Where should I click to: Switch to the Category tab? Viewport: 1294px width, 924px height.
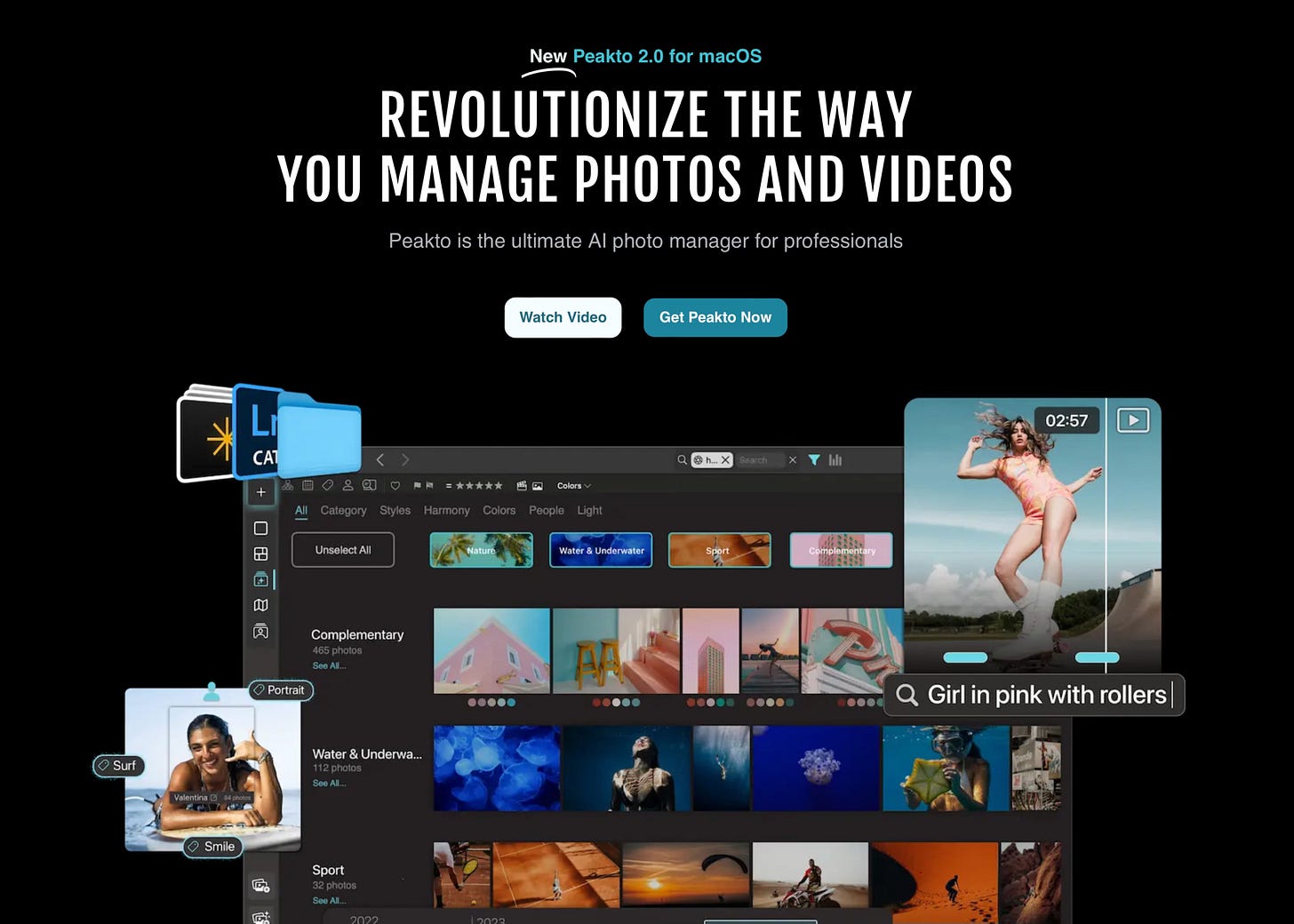click(343, 510)
